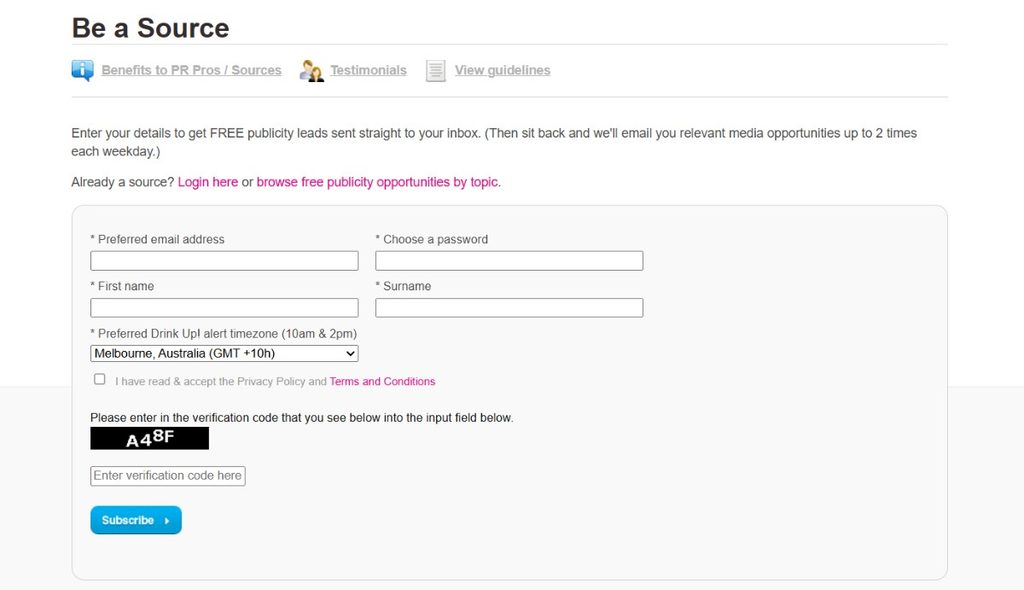Viewport: 1024px width, 590px height.
Task: Focus the Choose a password field
Action: pos(509,261)
